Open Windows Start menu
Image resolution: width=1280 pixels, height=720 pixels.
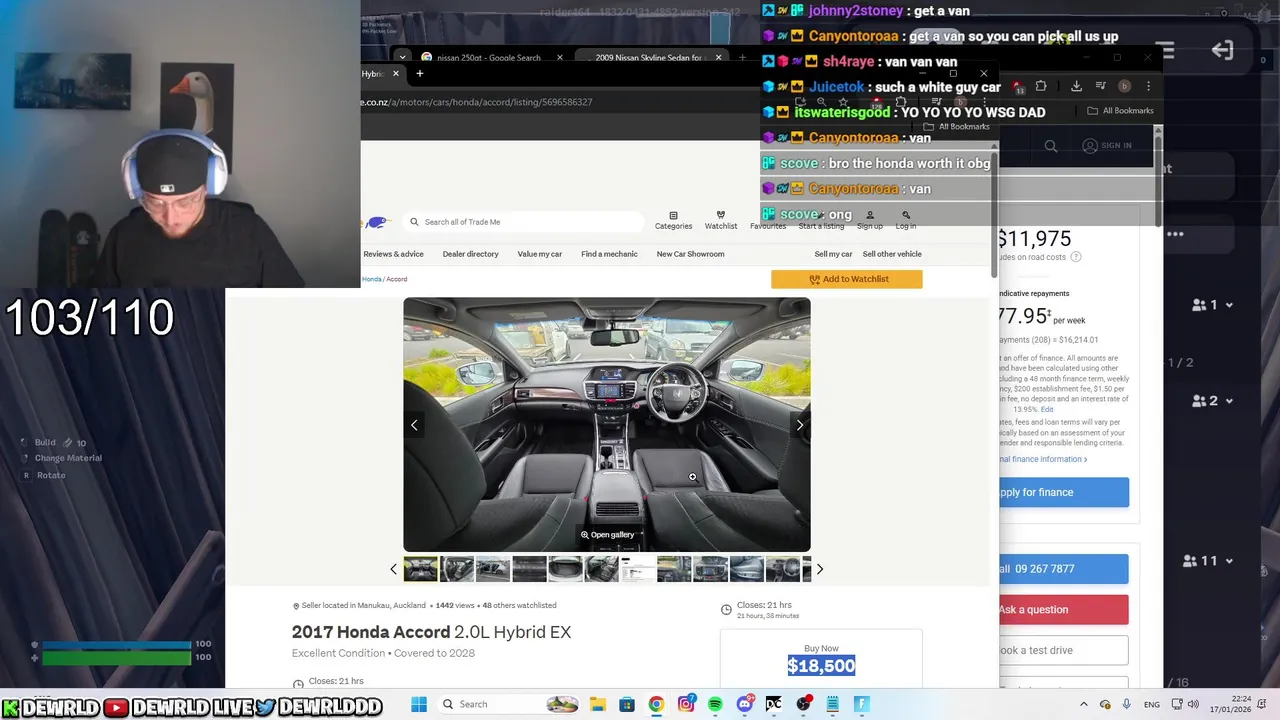[x=419, y=704]
